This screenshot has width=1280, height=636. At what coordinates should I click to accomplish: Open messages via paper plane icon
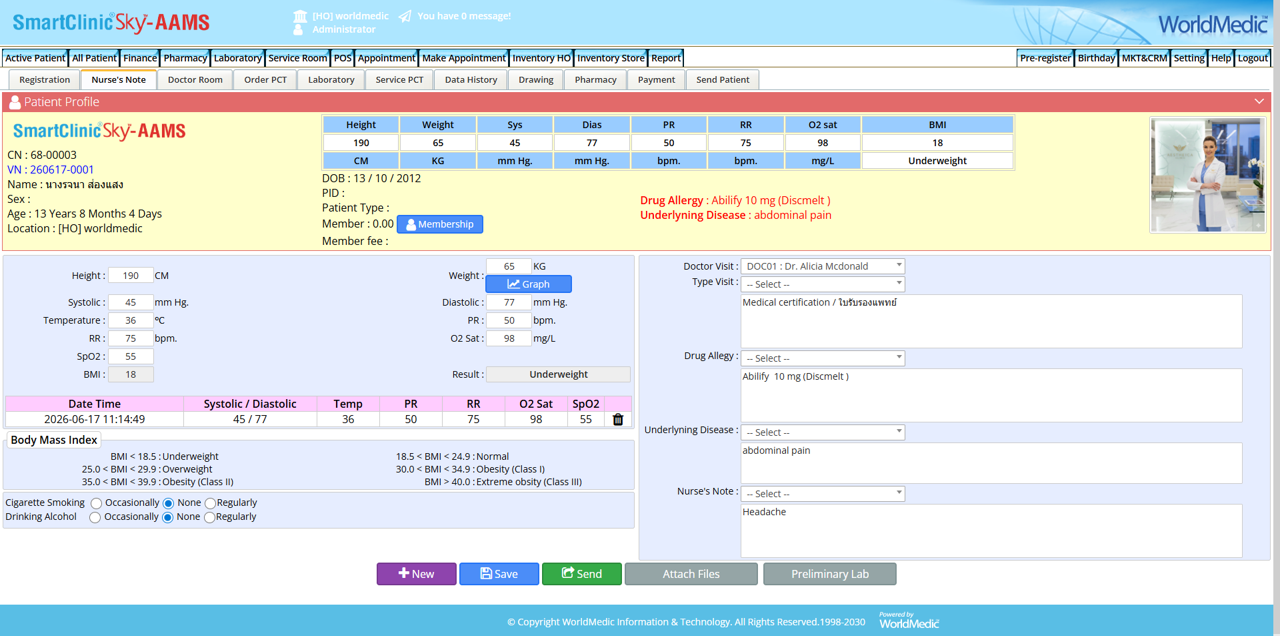[x=405, y=16]
